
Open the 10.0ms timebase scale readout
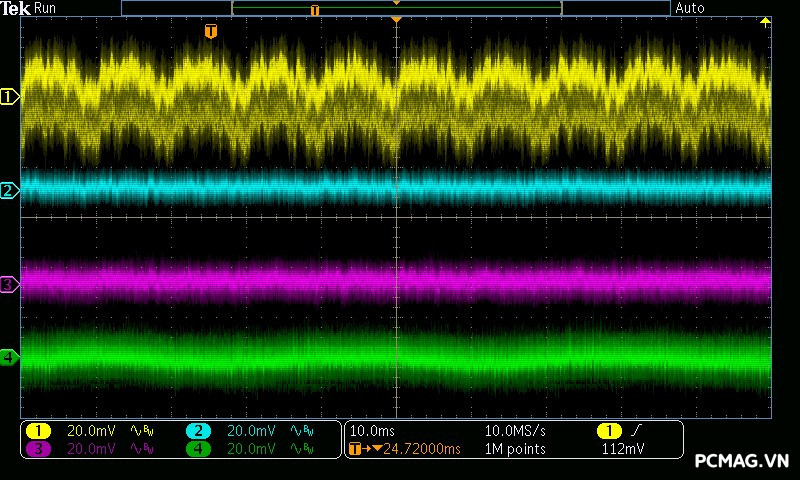pyautogui.click(x=370, y=431)
